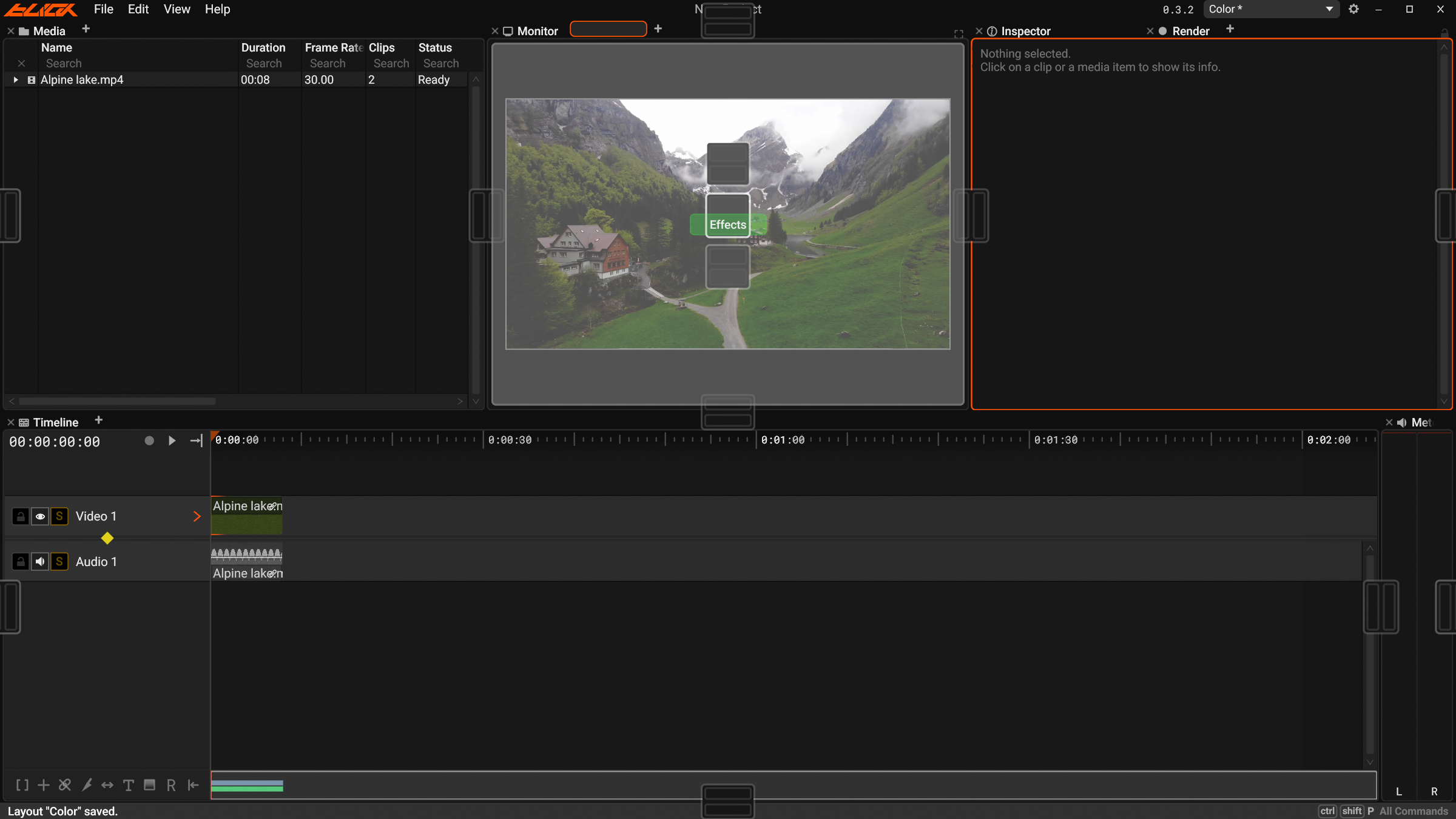
Task: Mute the Audio 1 track speaker
Action: 40,562
